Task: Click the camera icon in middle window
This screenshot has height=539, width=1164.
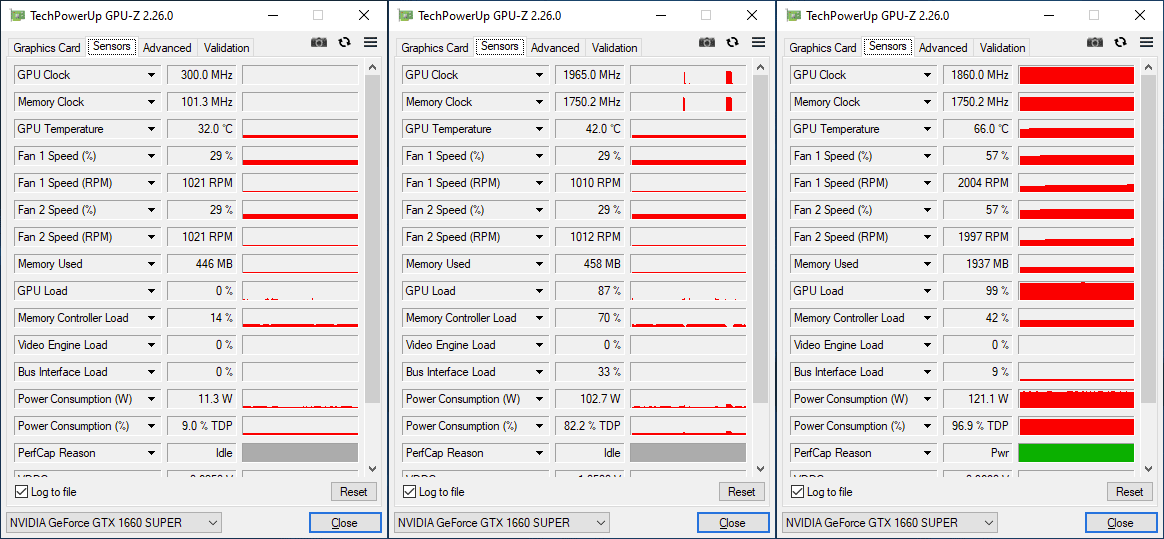Action: tap(707, 42)
